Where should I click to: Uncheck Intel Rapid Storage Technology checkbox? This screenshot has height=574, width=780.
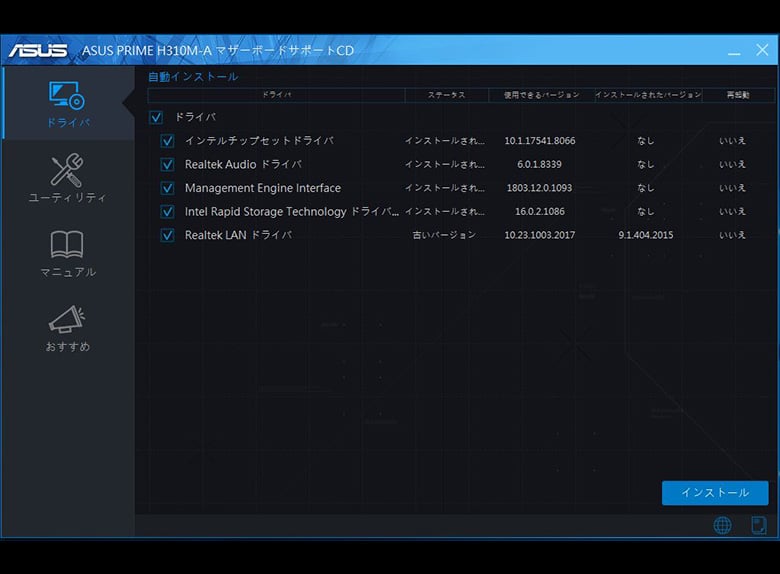pos(167,211)
